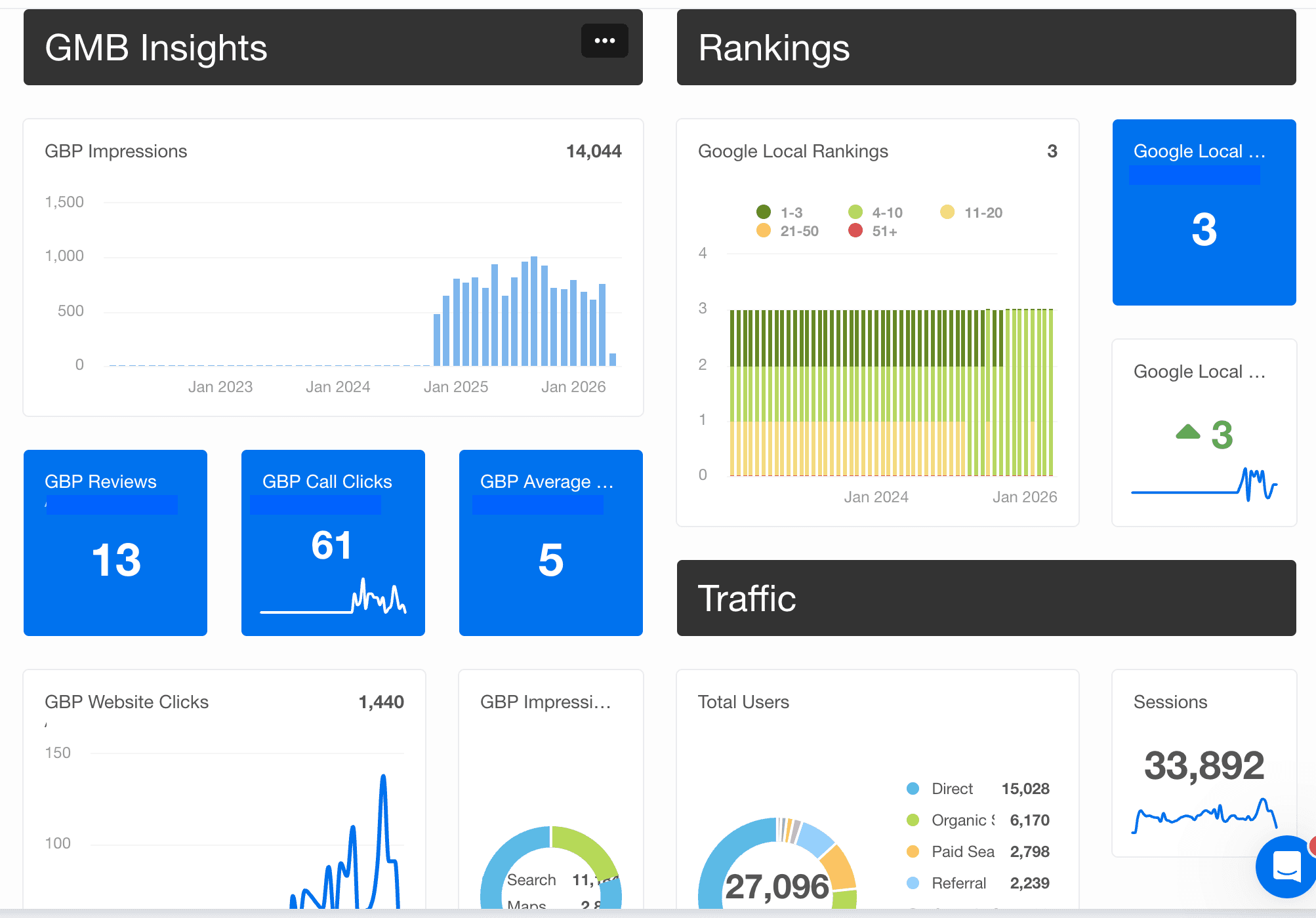Select the Referral legend dot

[913, 883]
